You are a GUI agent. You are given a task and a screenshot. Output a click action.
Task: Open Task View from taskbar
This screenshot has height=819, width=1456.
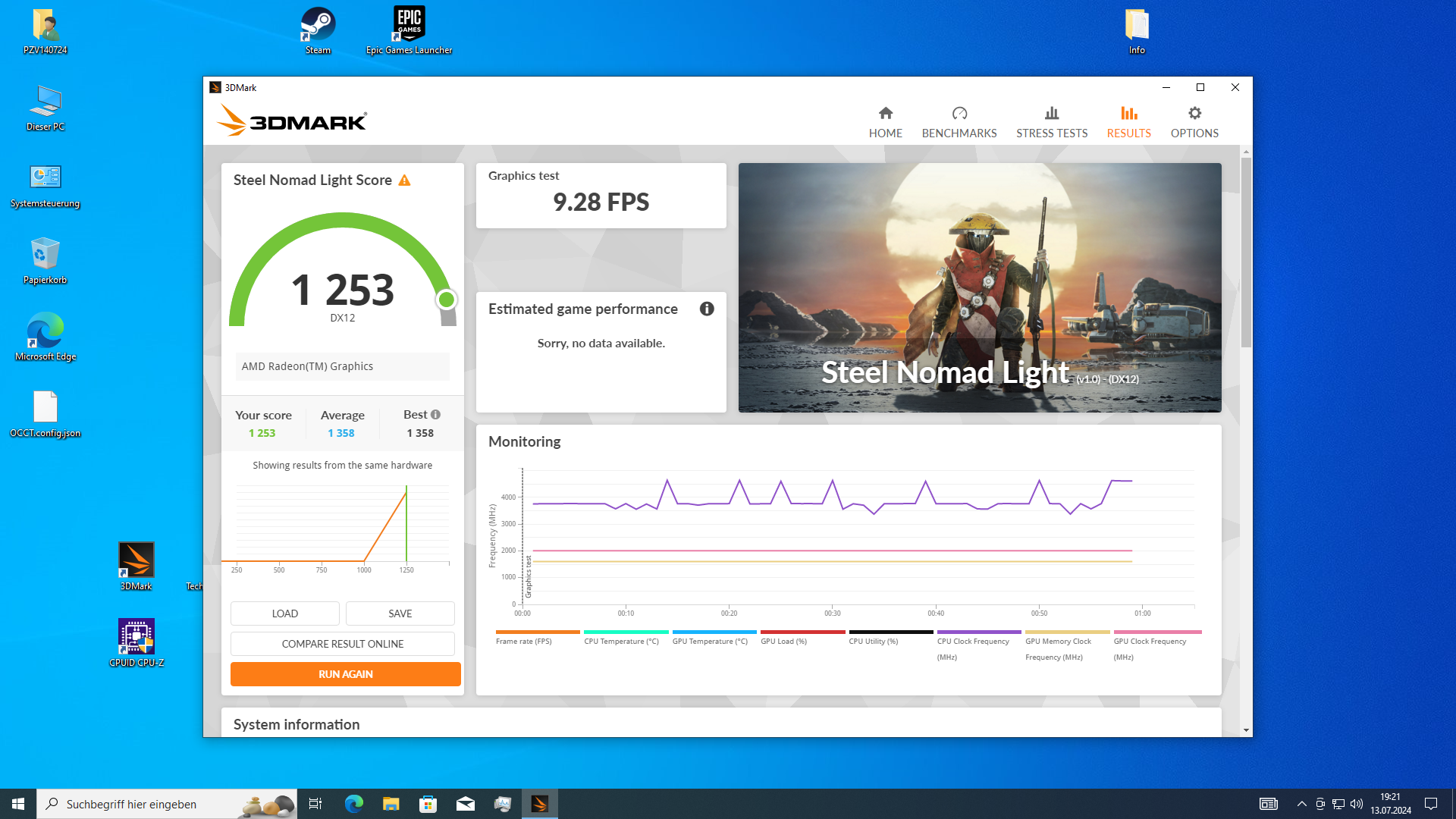pos(315,804)
